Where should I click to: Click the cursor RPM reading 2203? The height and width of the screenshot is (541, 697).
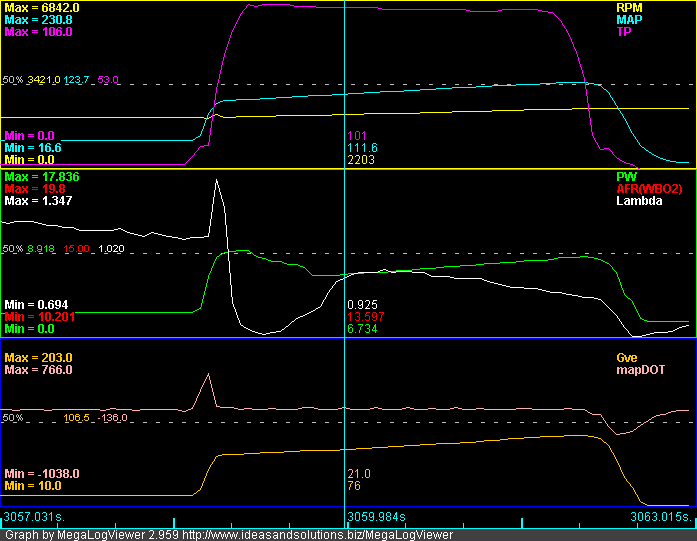tap(361, 160)
